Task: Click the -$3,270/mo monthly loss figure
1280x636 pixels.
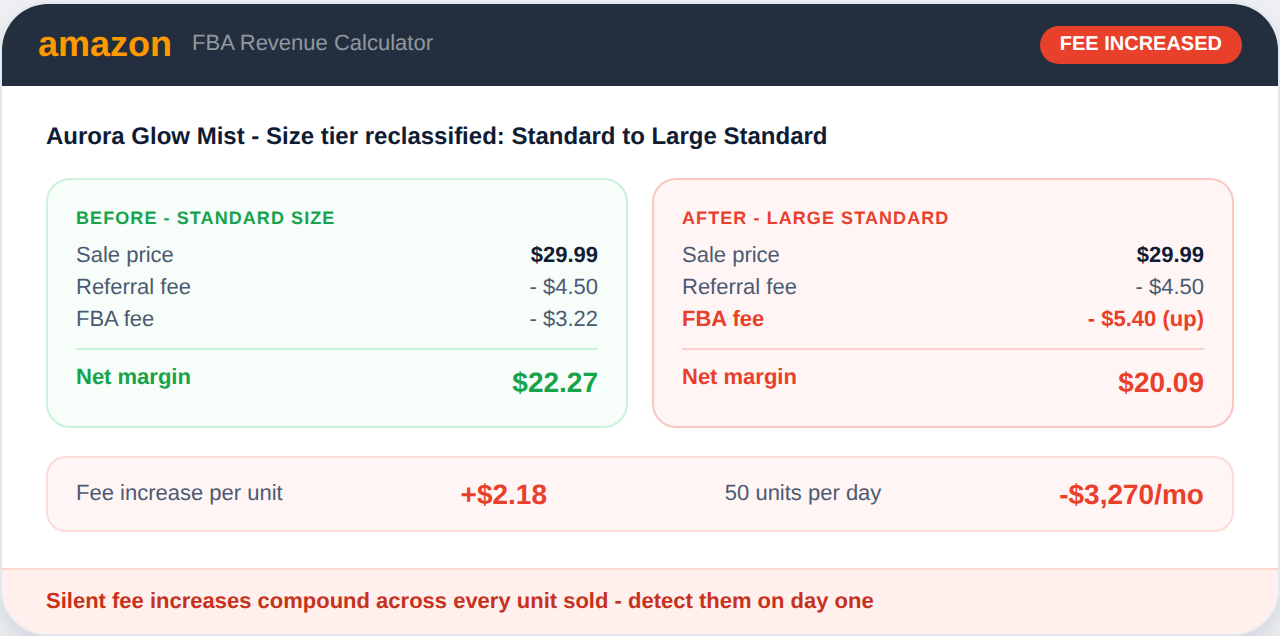Action: pyautogui.click(x=1130, y=494)
